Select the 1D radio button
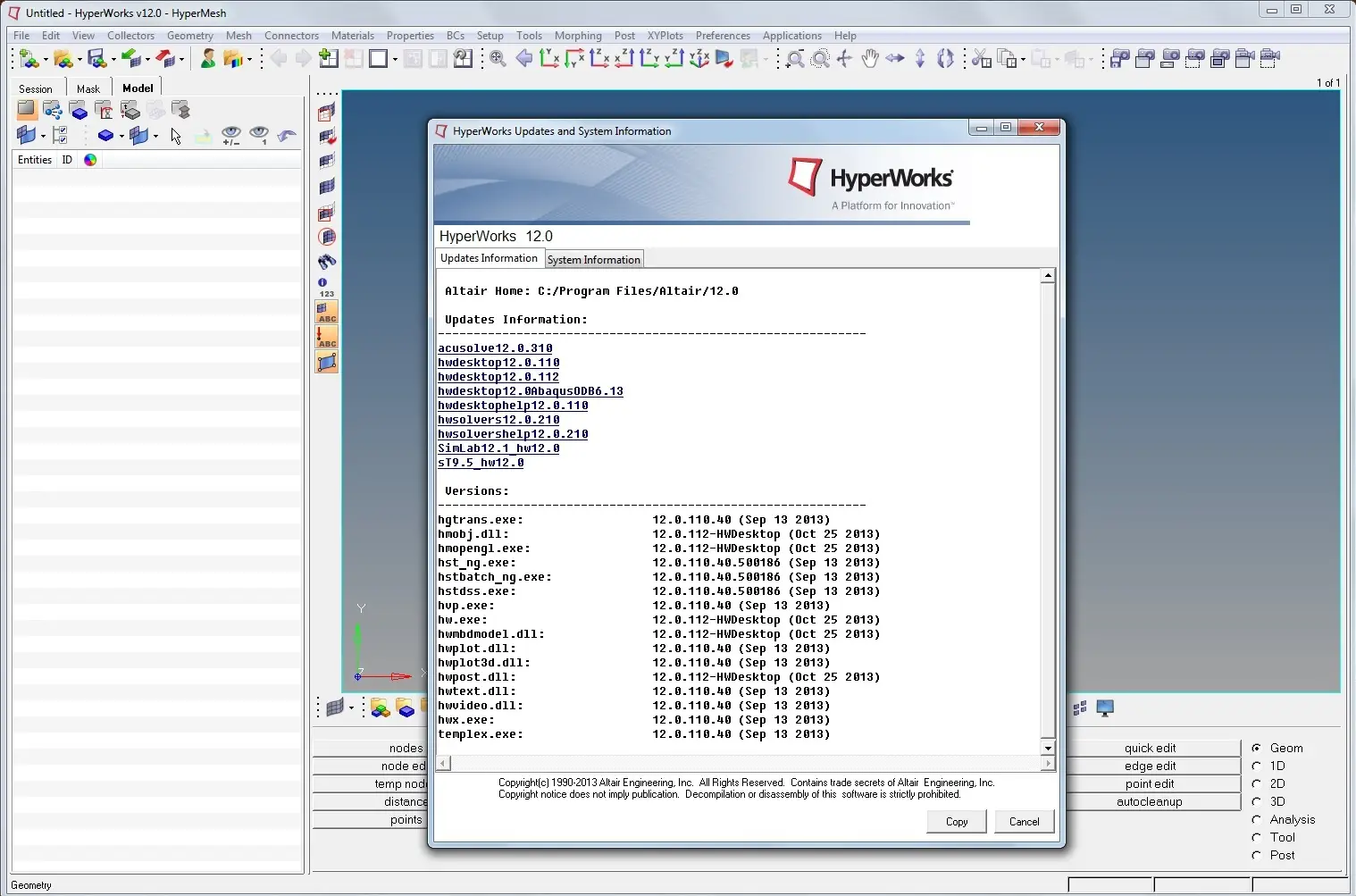The width and height of the screenshot is (1356, 896). coord(1256,766)
